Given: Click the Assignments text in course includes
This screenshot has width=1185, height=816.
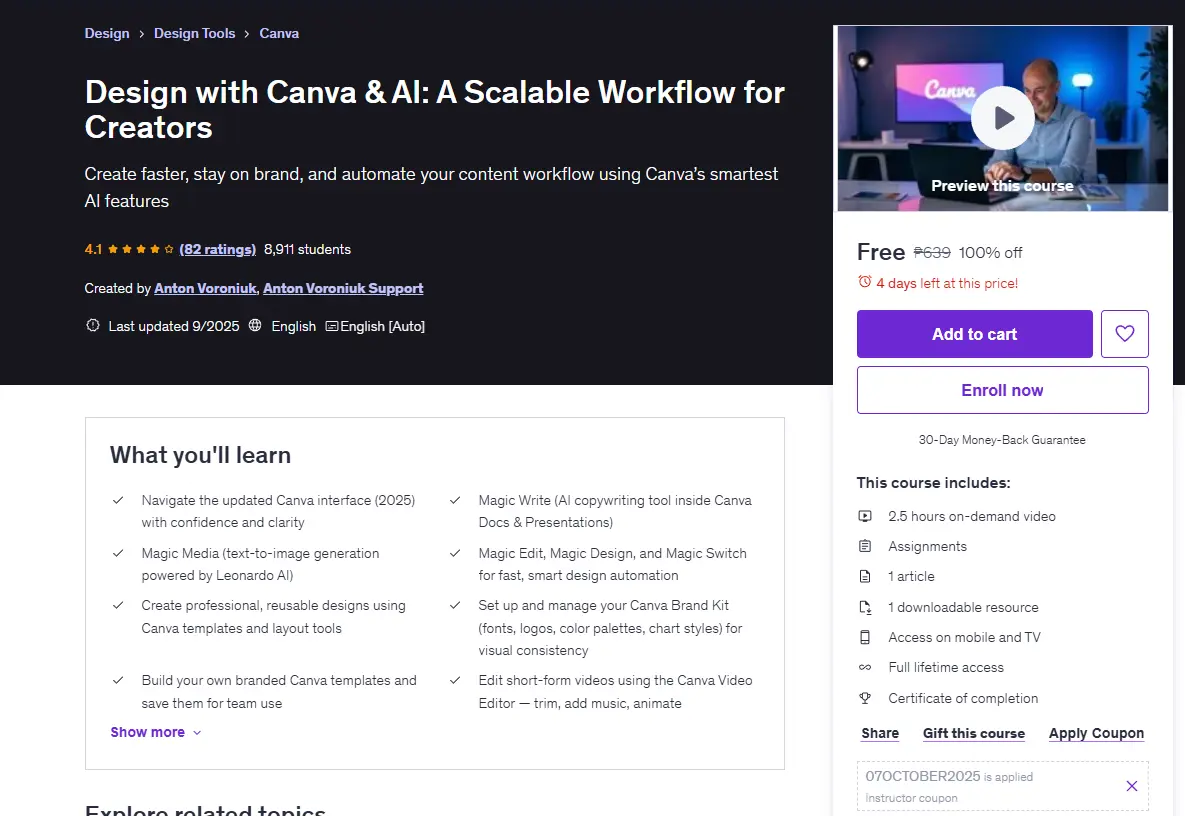Looking at the screenshot, I should coord(927,546).
